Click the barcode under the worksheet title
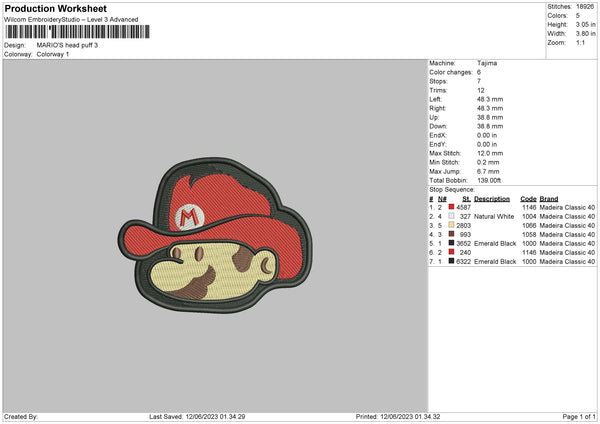Viewport: 600px width, 424px height. [77, 32]
